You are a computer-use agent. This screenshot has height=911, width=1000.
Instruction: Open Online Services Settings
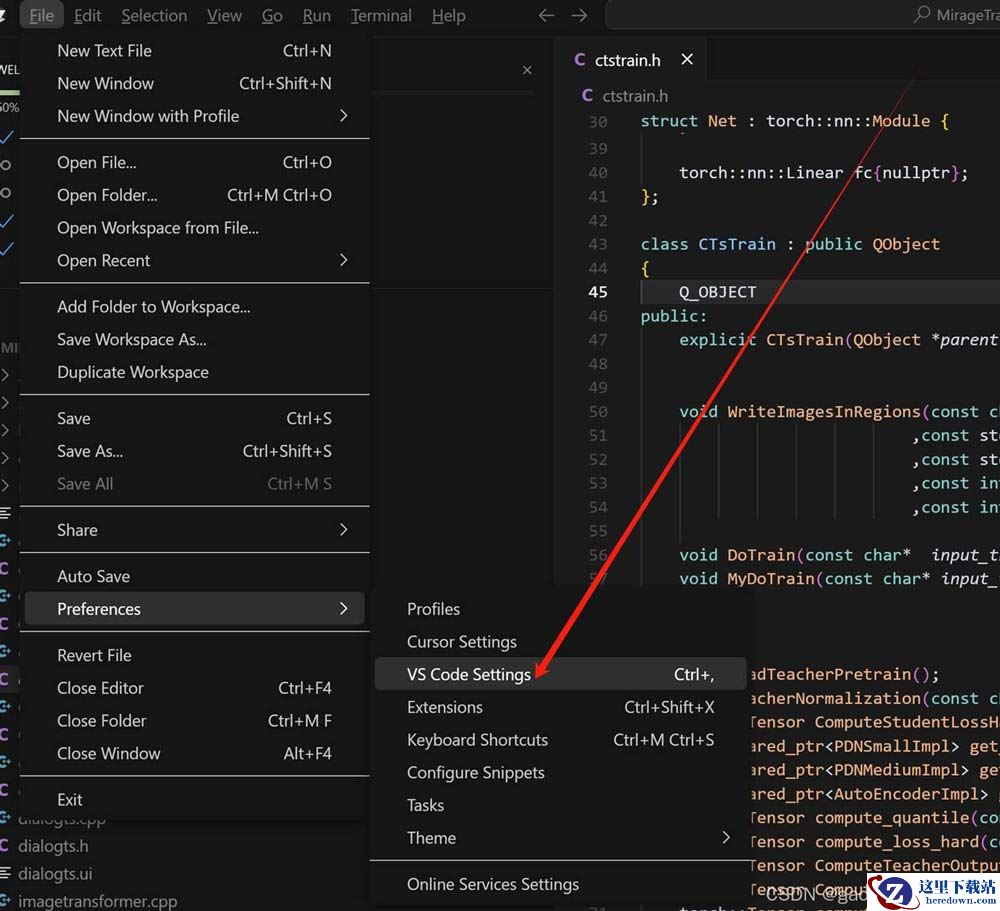coord(561,884)
